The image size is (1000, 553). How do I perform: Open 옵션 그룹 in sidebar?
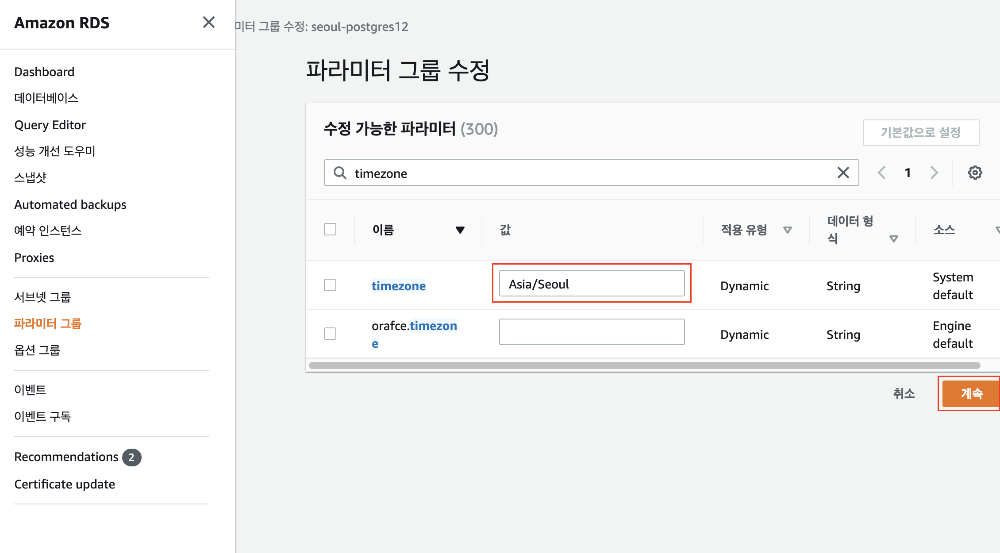[37, 350]
